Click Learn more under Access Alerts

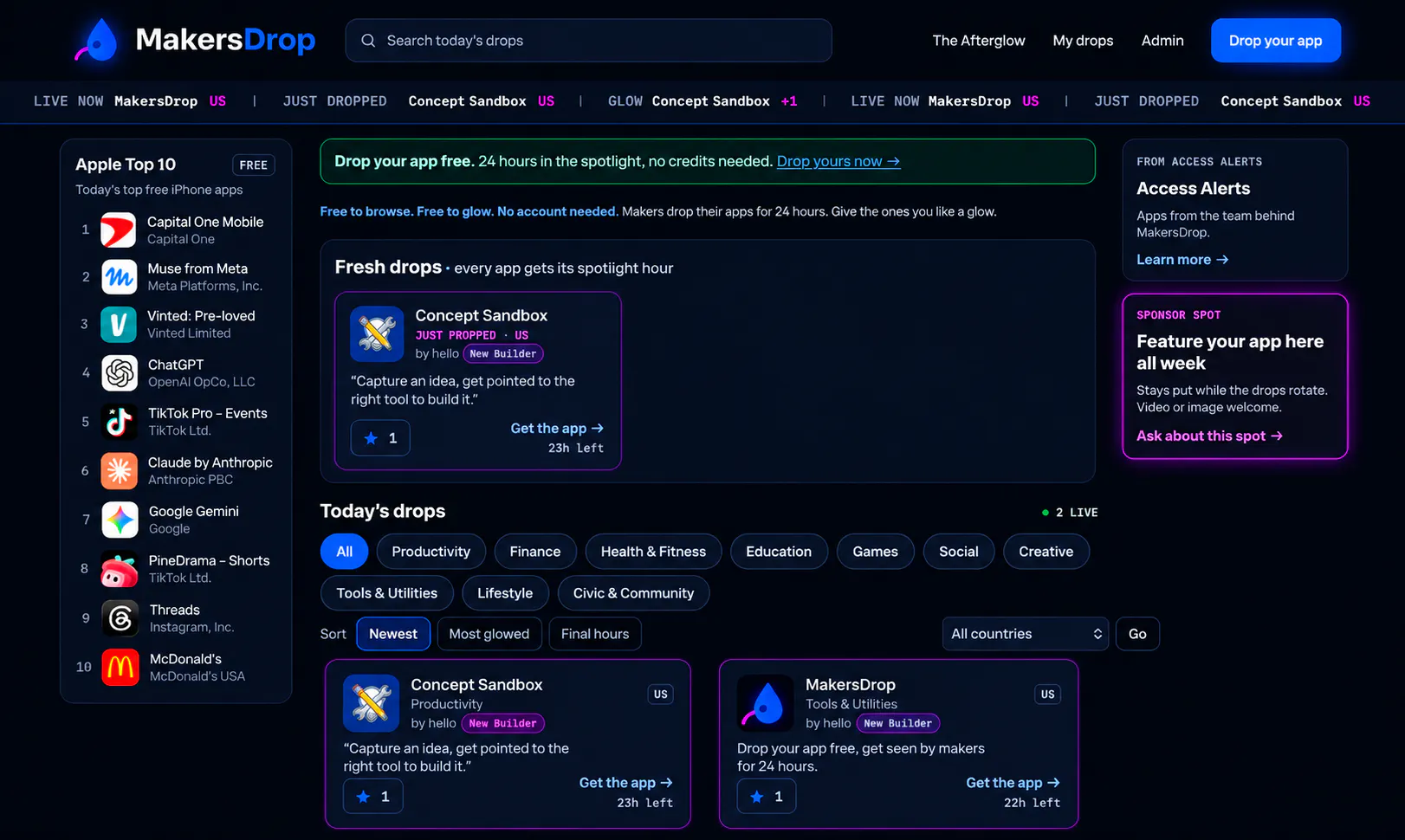point(1182,260)
